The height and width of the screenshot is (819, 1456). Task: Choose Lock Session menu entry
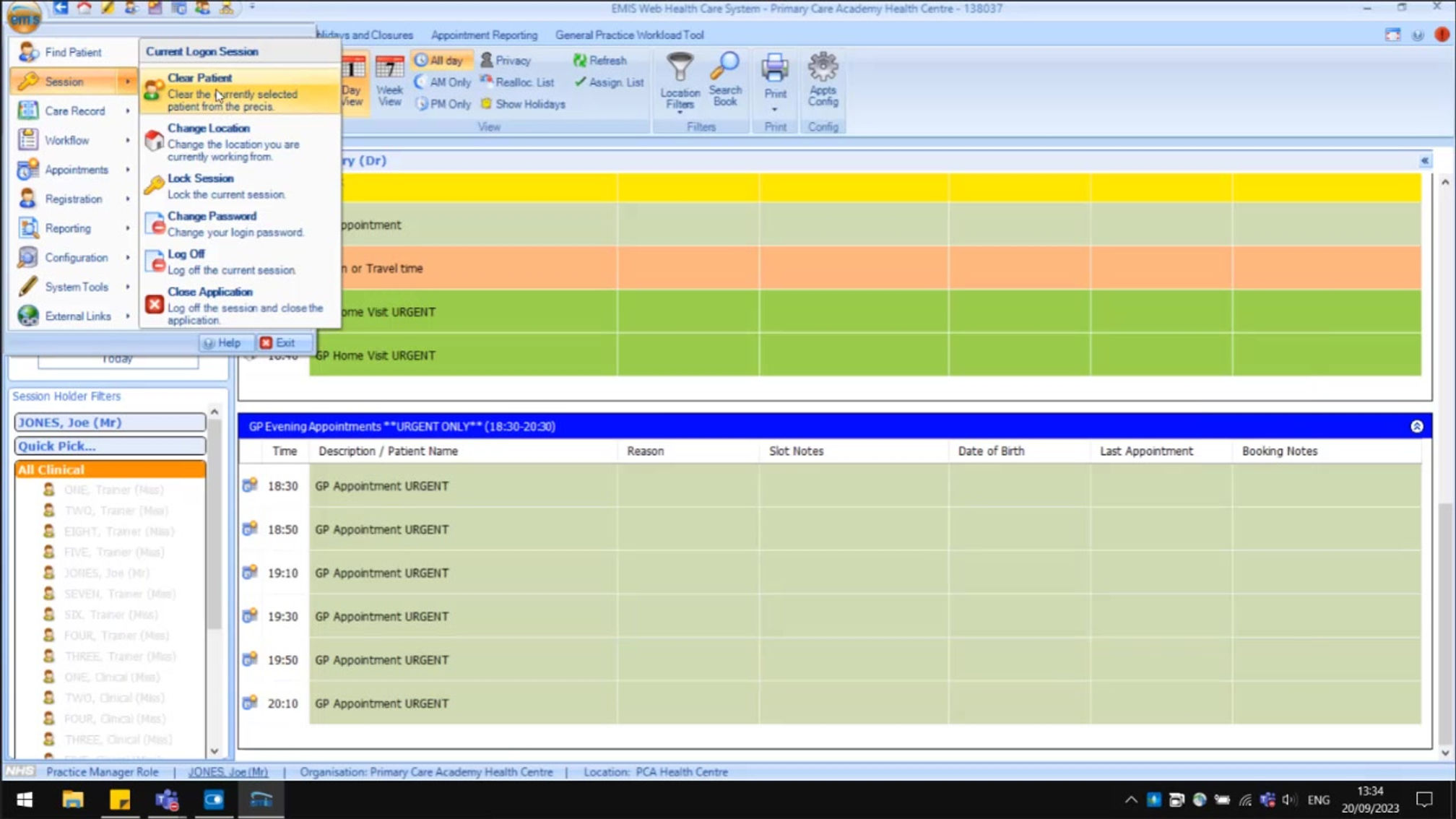pyautogui.click(x=240, y=186)
